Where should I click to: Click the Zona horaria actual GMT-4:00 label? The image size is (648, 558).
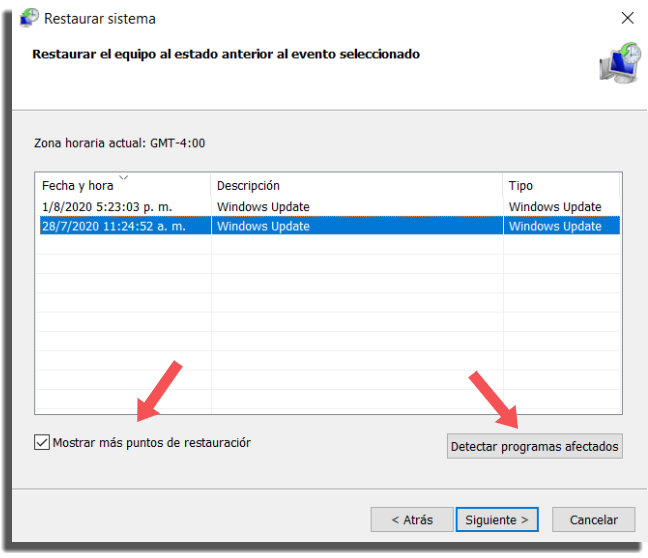(x=119, y=143)
